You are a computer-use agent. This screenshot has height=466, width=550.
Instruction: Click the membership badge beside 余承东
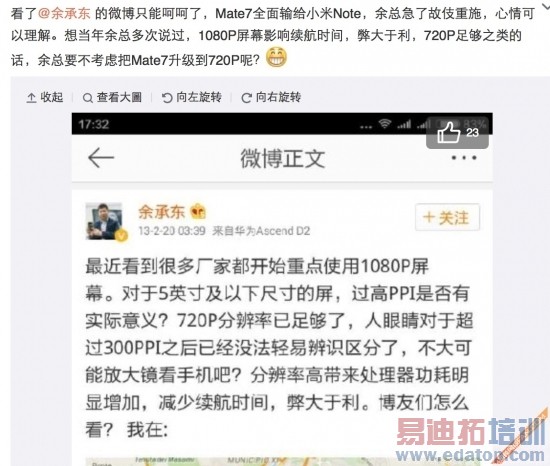[198, 212]
